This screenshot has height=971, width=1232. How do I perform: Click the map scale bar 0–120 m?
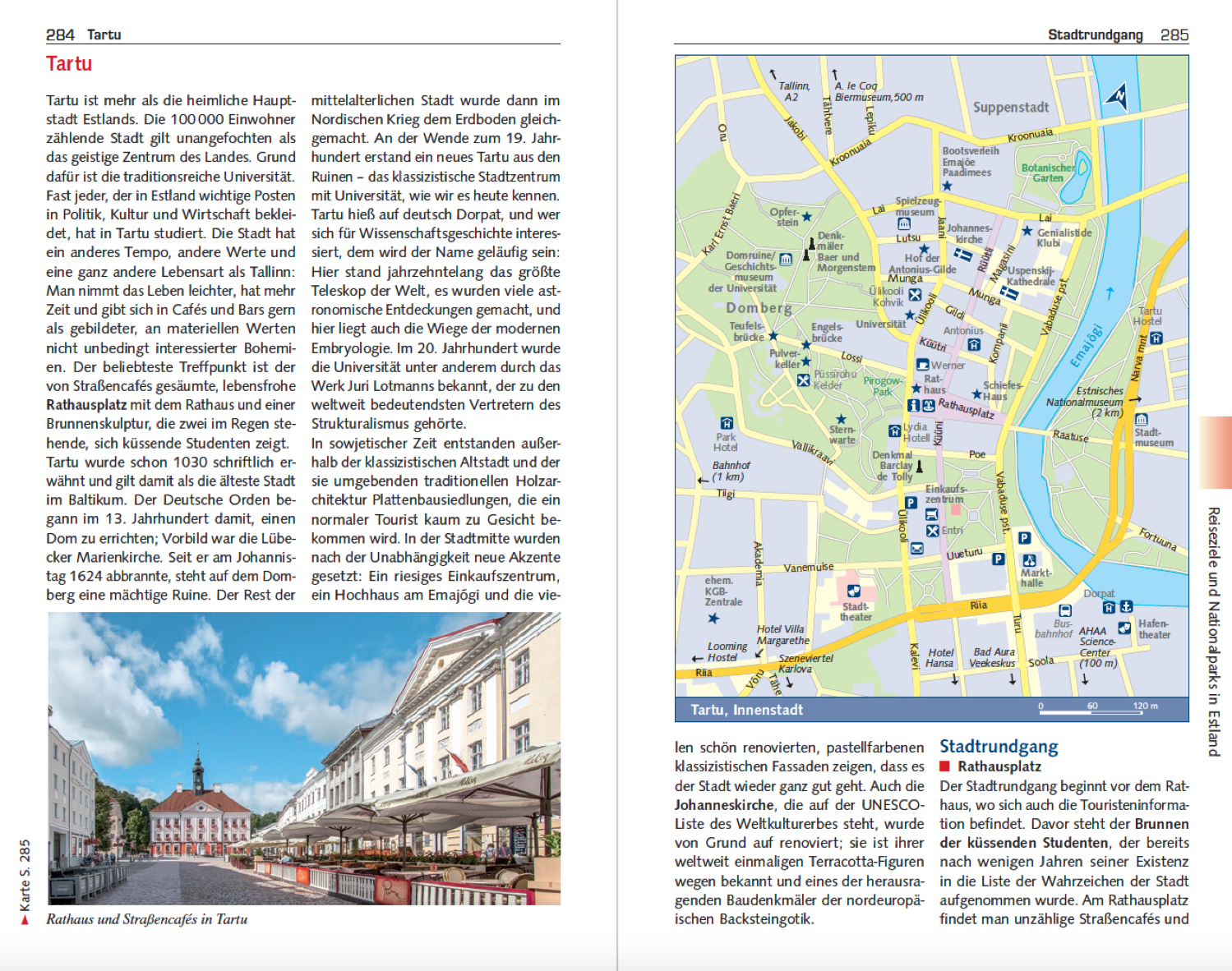pos(1098,709)
